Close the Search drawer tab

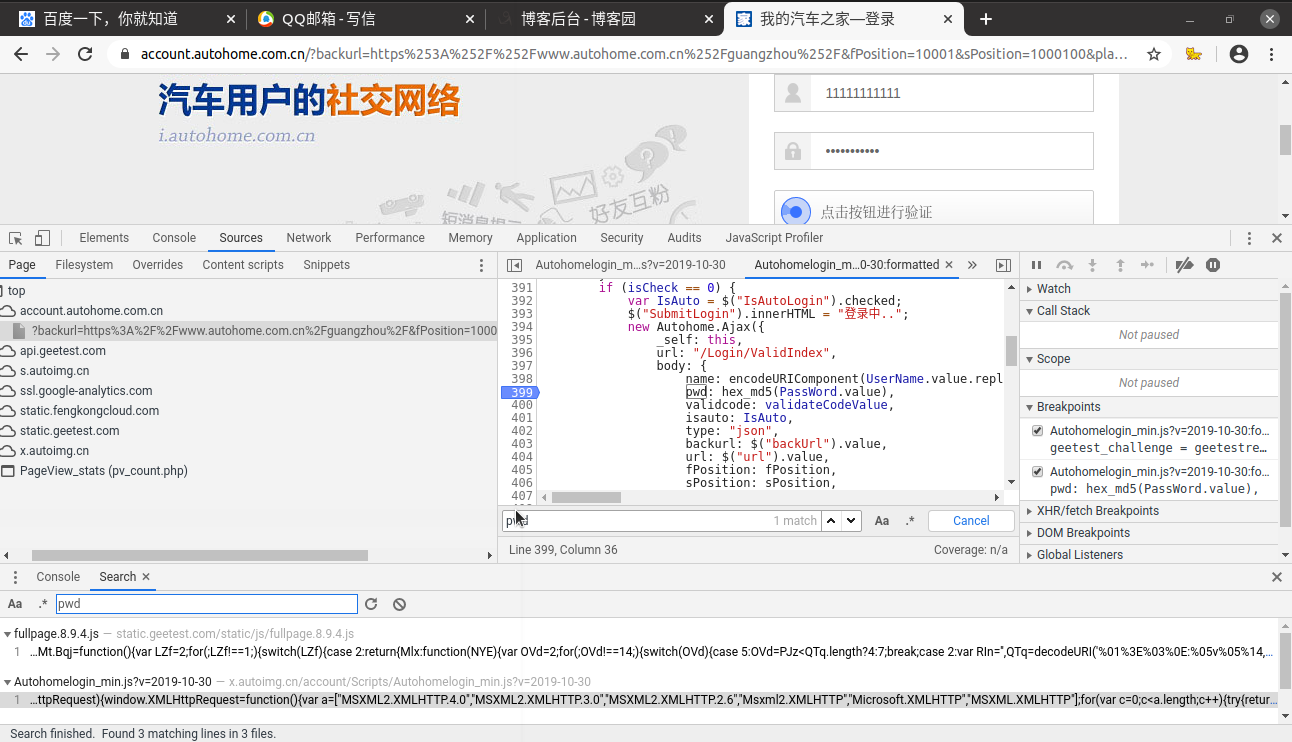click(x=146, y=577)
